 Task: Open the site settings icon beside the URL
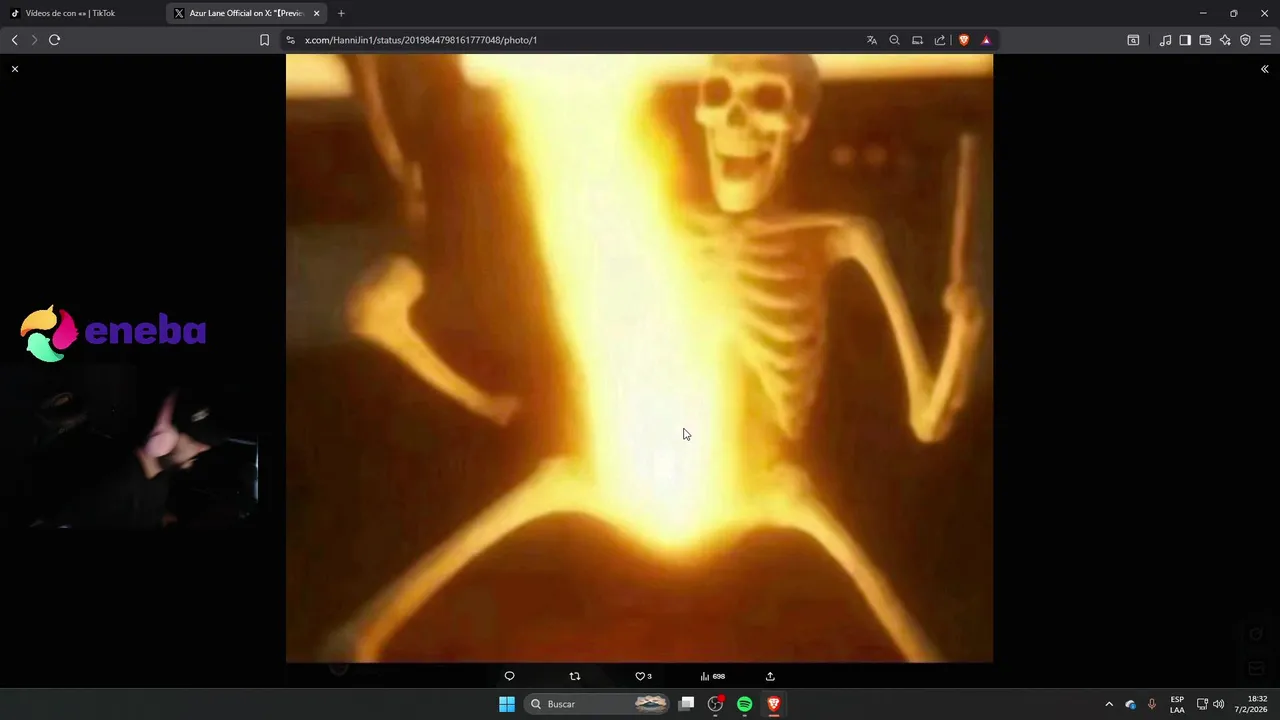pyautogui.click(x=290, y=40)
